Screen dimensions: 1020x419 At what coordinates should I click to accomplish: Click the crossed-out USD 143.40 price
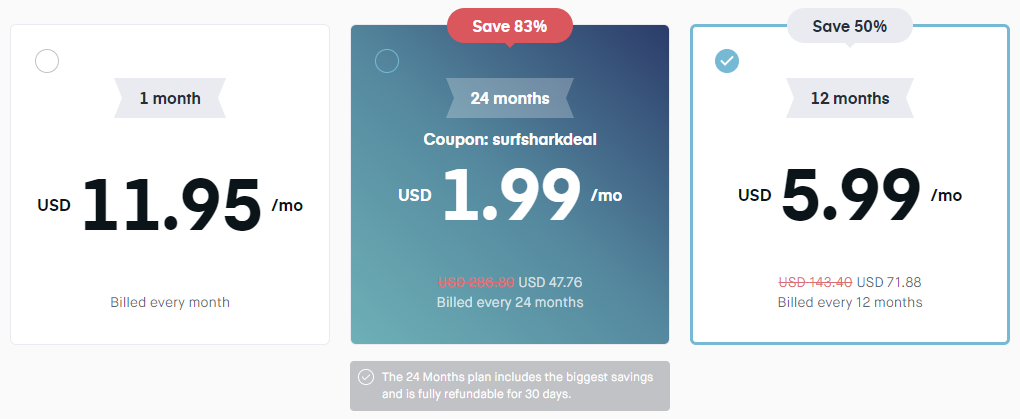tap(815, 283)
